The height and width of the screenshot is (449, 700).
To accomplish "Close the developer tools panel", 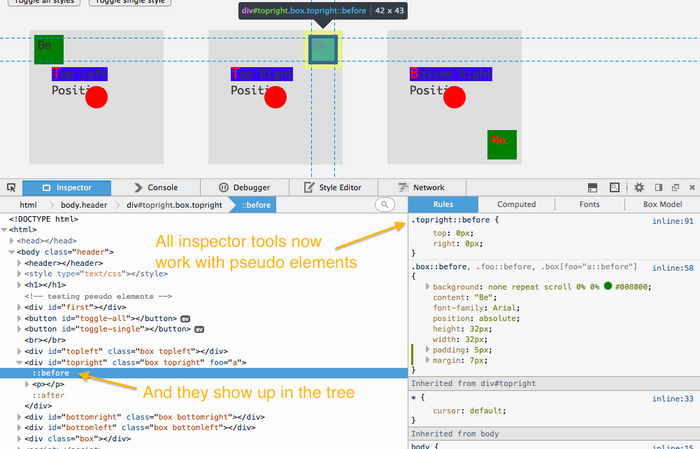I will coord(691,187).
